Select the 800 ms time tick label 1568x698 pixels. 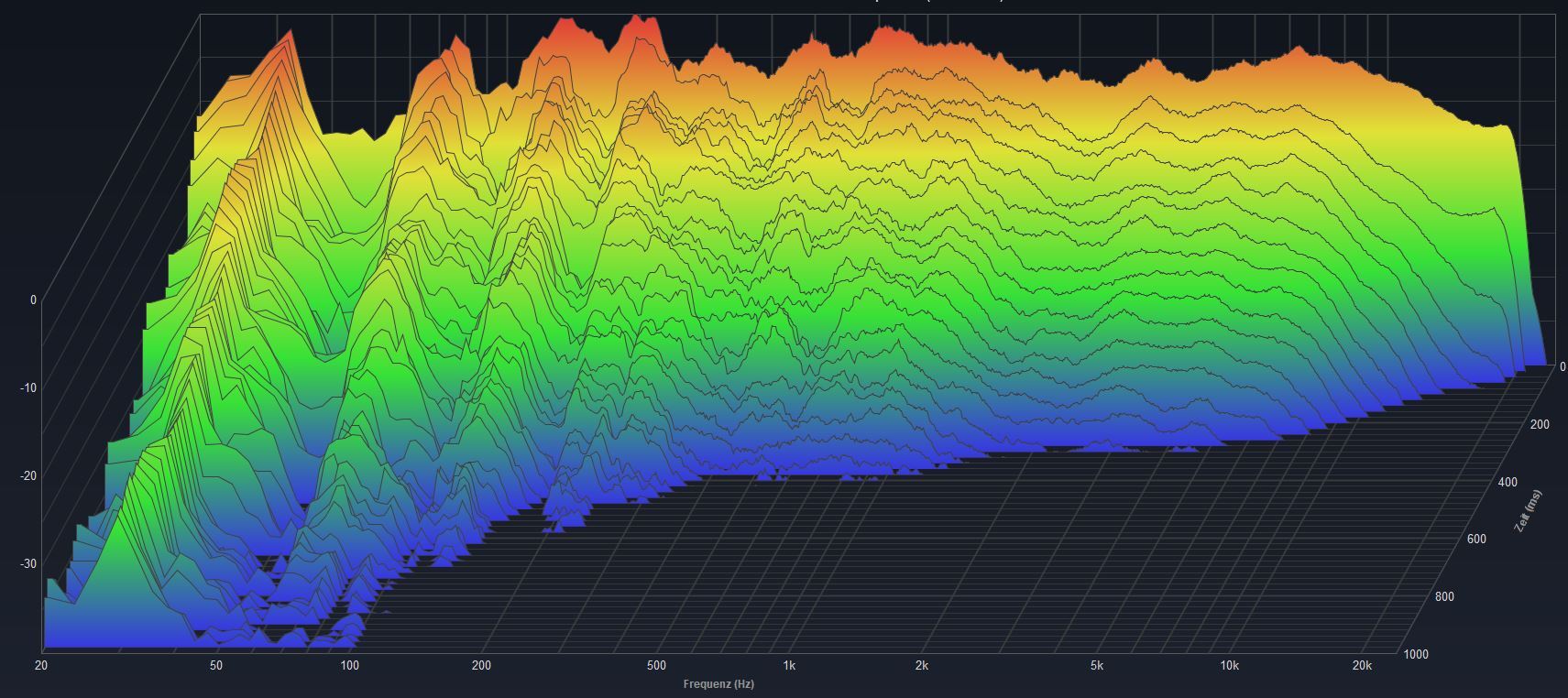point(1444,596)
